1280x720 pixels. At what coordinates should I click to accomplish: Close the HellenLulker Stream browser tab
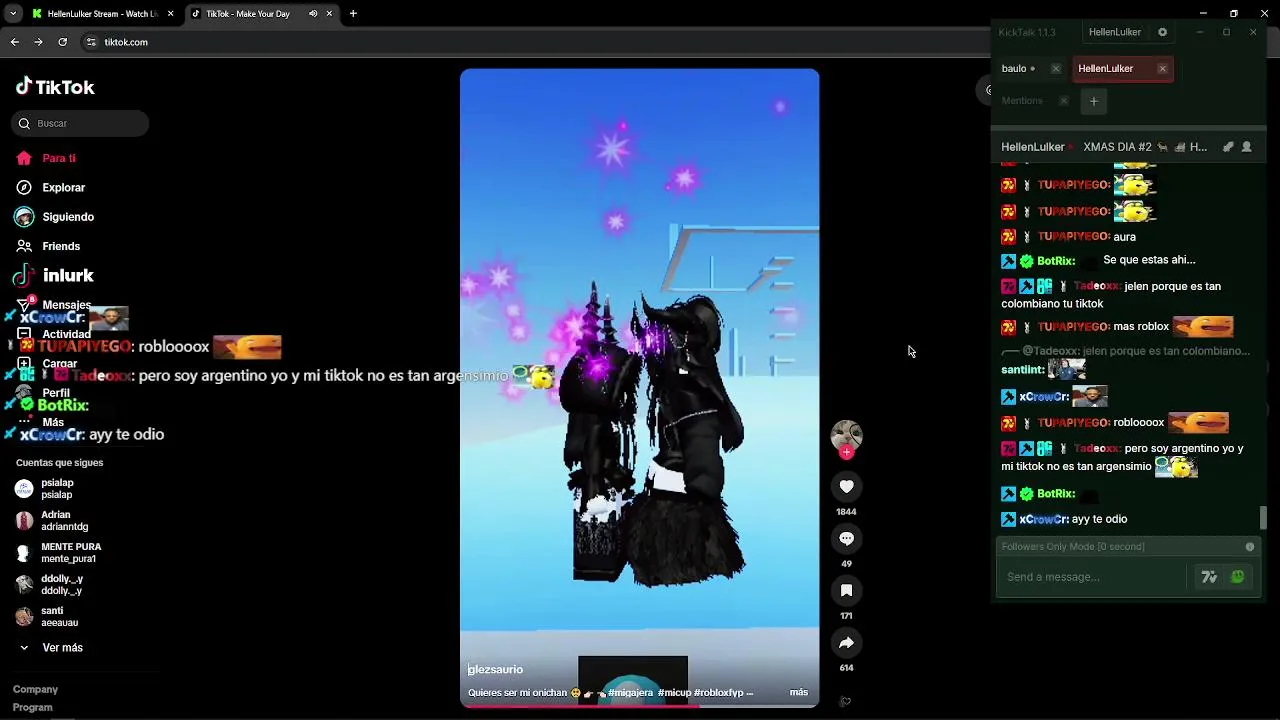pyautogui.click(x=171, y=14)
